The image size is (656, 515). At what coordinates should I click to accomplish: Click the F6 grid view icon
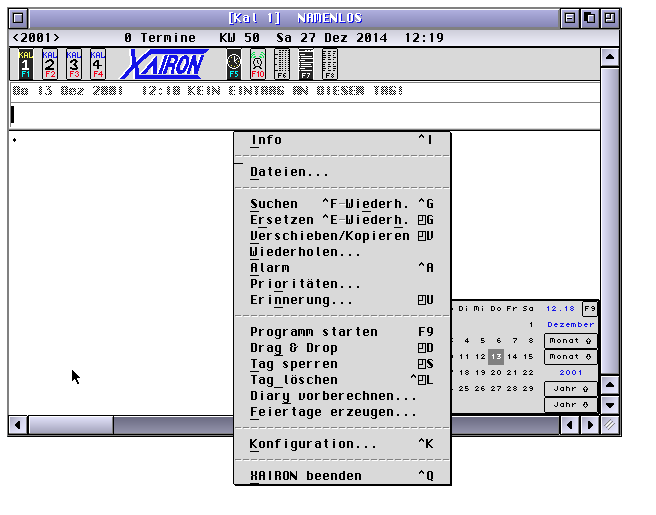tap(282, 64)
